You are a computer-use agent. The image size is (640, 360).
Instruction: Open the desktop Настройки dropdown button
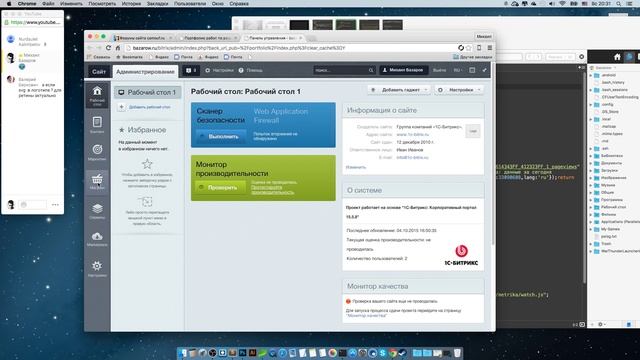click(x=459, y=90)
